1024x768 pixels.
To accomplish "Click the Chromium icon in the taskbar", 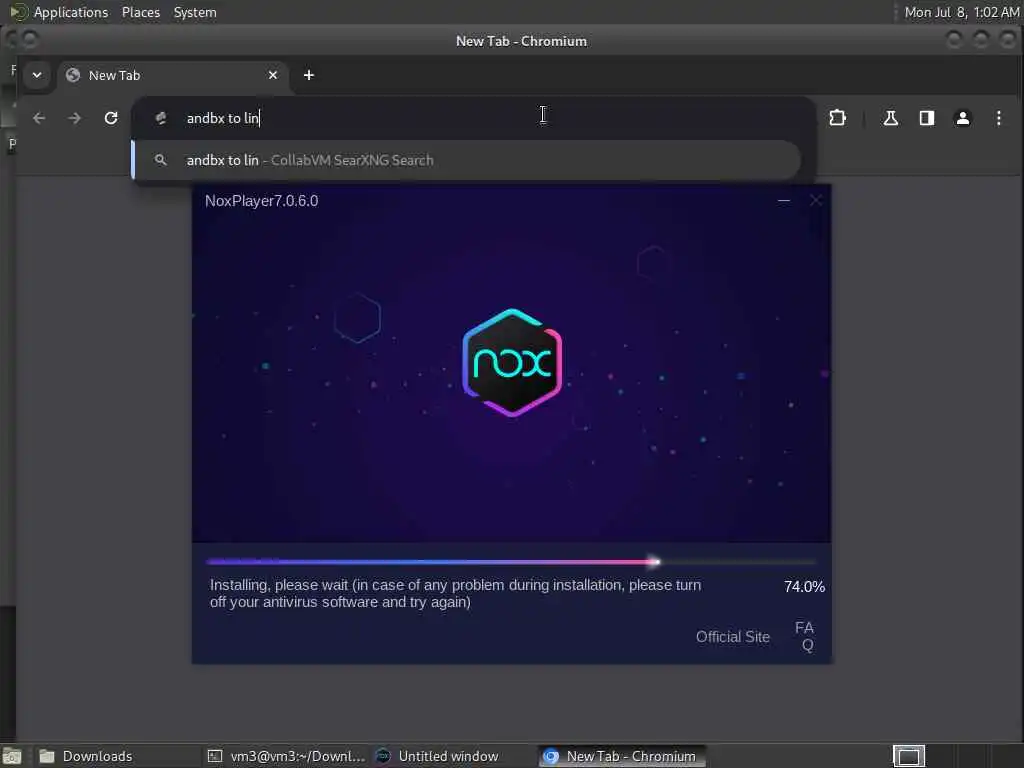I will coord(551,756).
